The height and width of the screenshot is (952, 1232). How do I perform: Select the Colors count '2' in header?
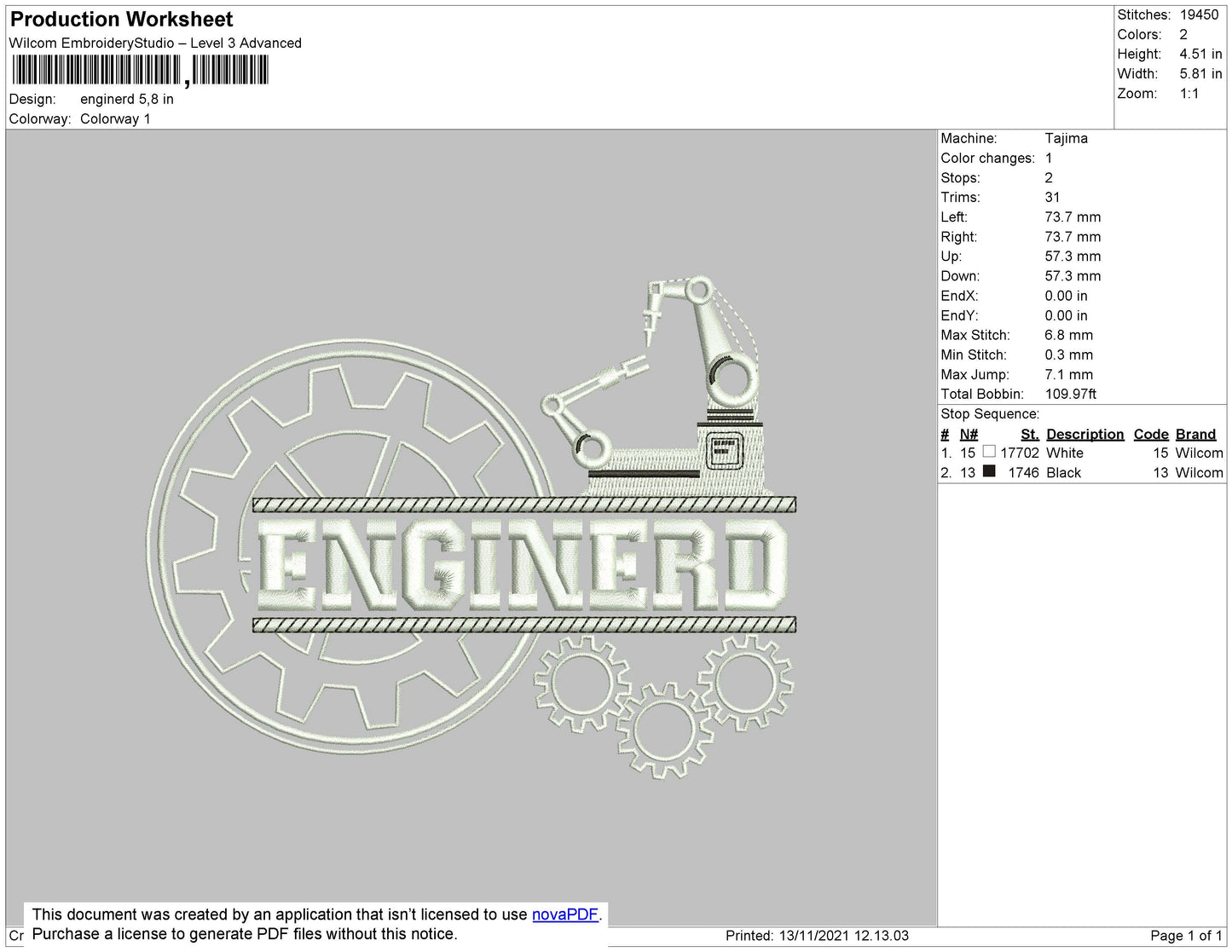pyautogui.click(x=1183, y=34)
